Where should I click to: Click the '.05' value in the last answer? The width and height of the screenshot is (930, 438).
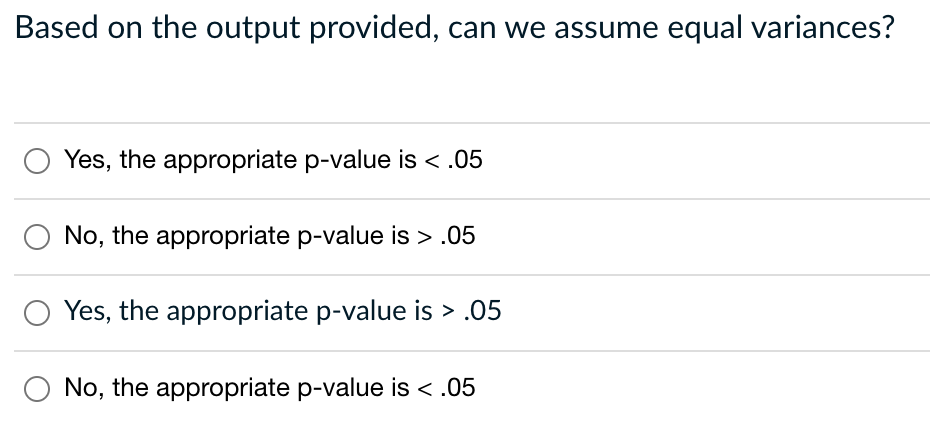(x=458, y=388)
